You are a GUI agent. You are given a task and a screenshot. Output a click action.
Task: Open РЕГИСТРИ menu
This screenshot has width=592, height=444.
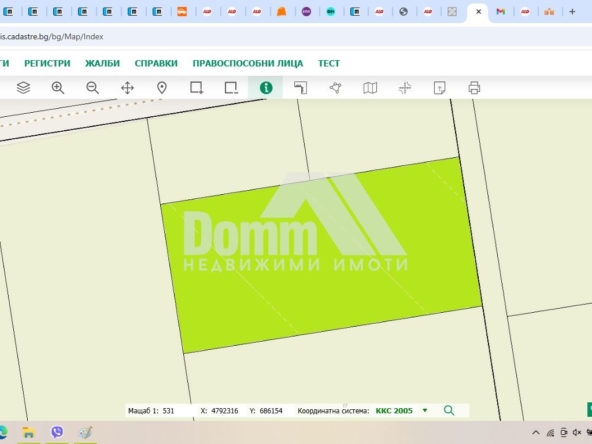coord(47,63)
